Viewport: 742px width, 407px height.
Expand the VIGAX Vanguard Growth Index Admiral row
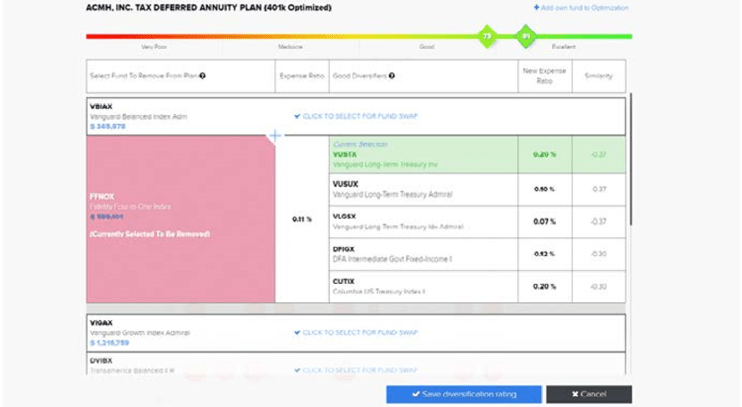(180, 332)
